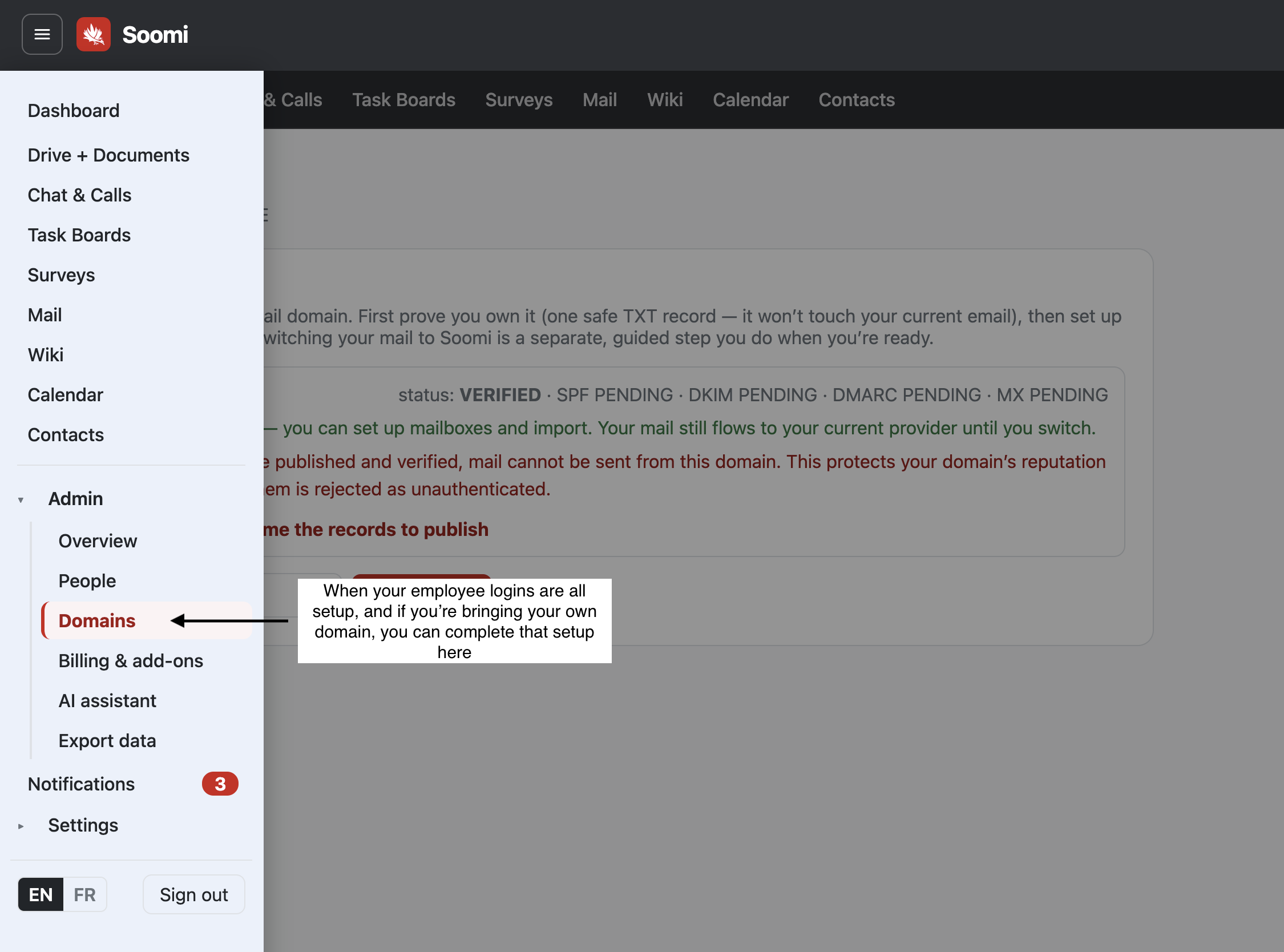Screen dimensions: 1284x952
Task: Open Wiki tab in top navigation
Action: pos(665,100)
